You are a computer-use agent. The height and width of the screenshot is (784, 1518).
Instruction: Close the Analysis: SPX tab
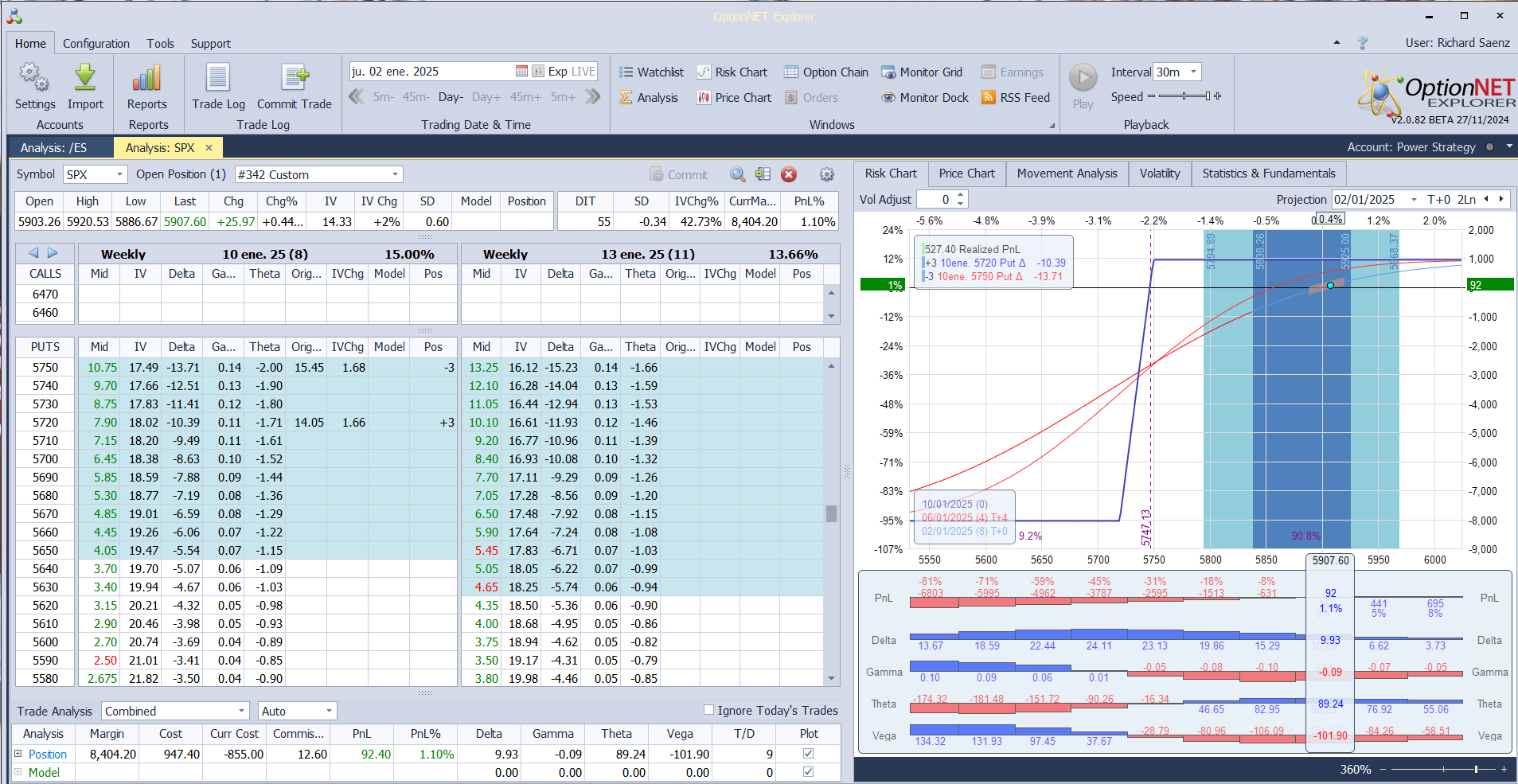point(209,147)
